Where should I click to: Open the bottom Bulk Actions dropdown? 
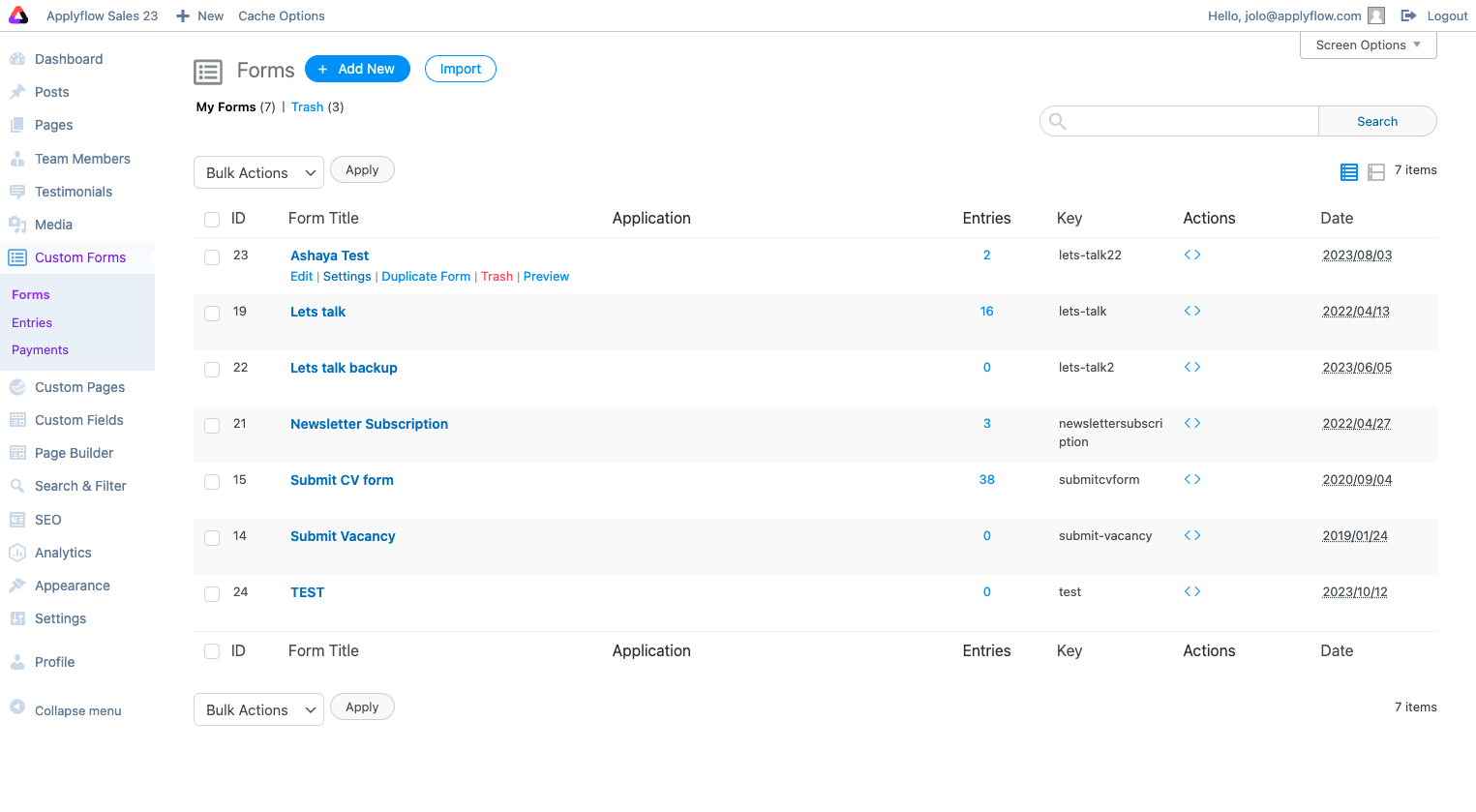pyautogui.click(x=258, y=709)
